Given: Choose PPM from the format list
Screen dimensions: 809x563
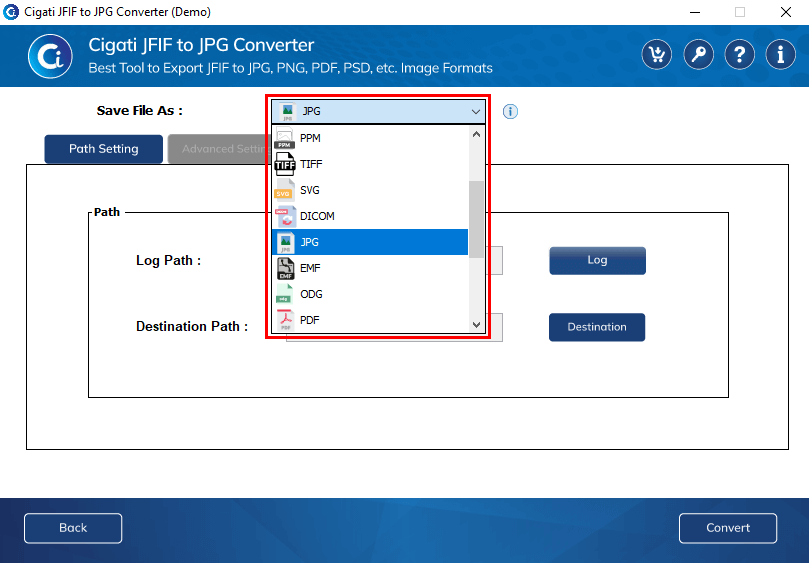Looking at the screenshot, I should [370, 138].
